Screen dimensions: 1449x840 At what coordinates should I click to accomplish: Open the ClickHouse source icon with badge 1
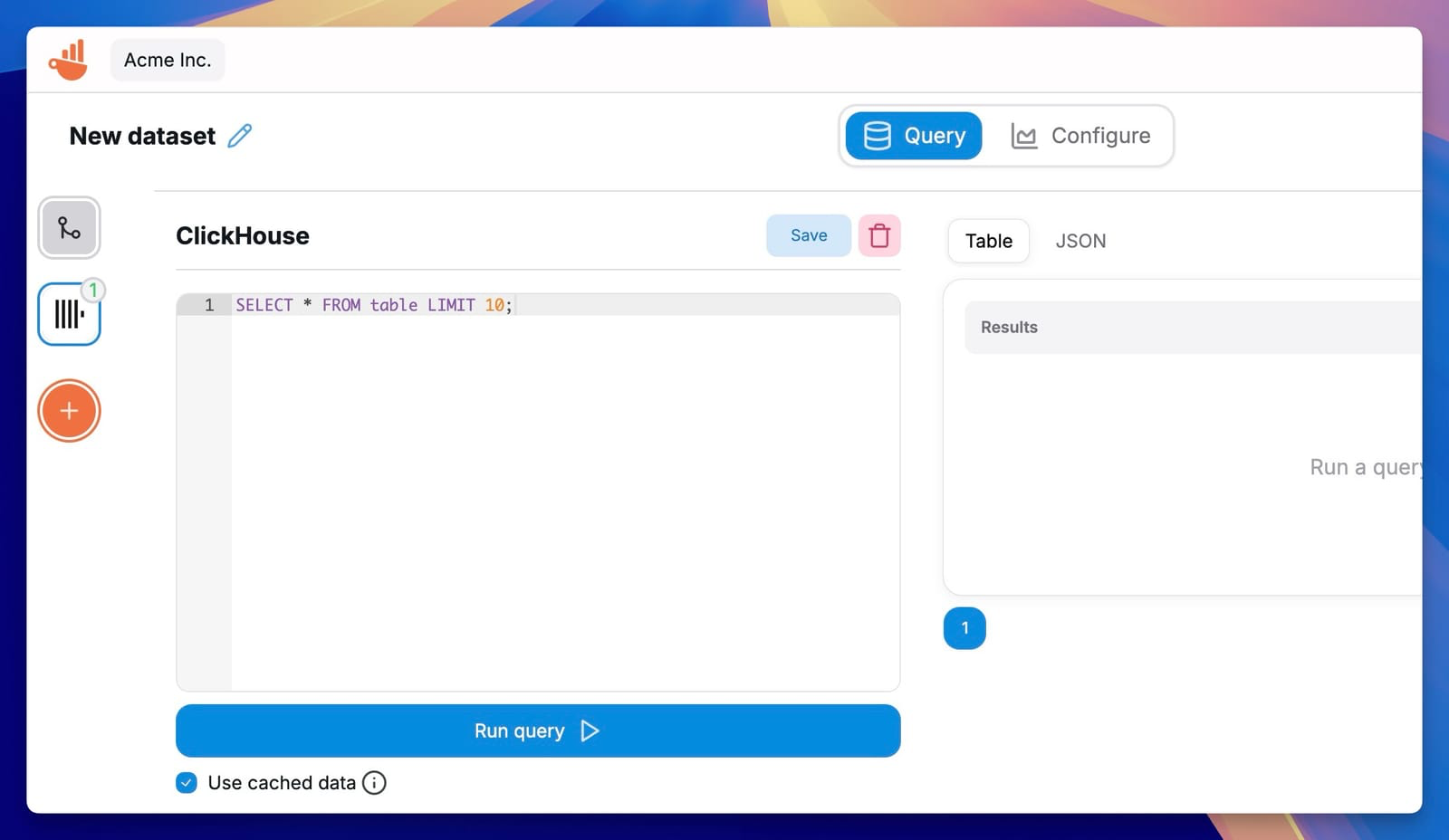coord(69,314)
